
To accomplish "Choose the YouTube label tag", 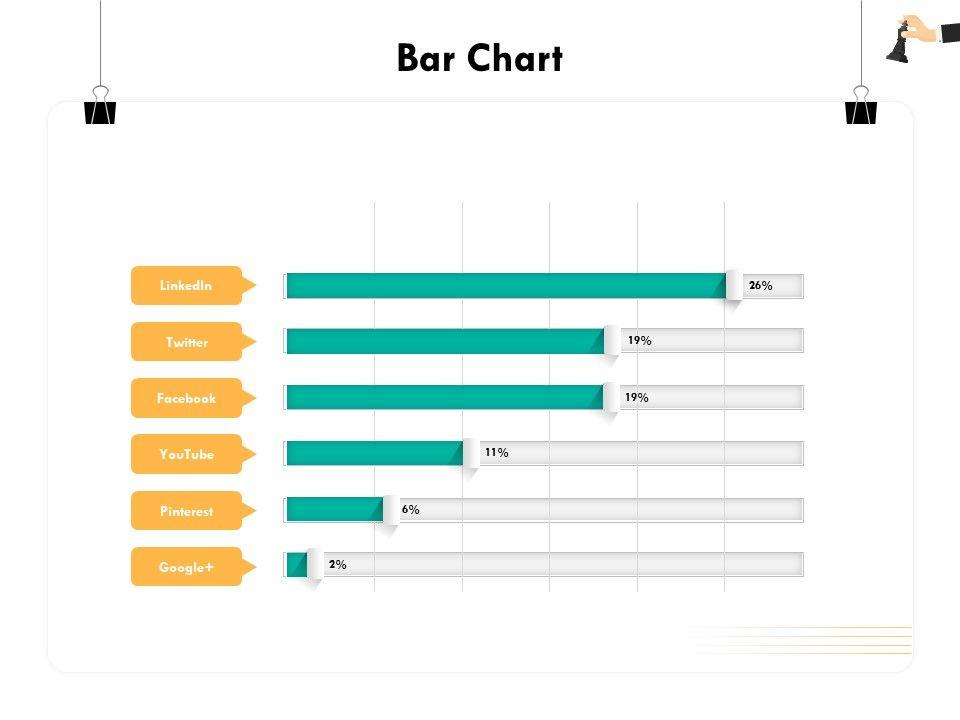I will (186, 454).
